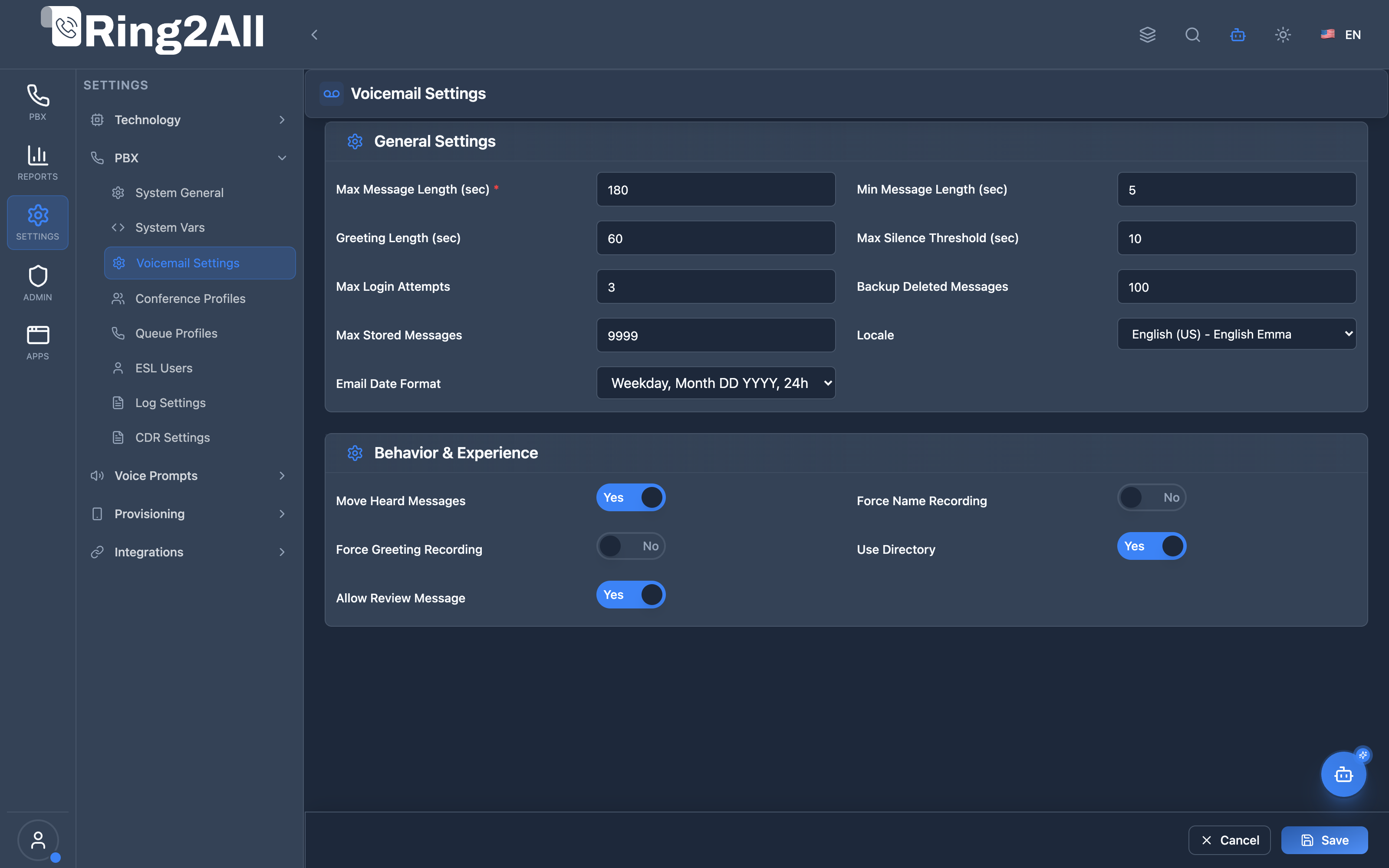The width and height of the screenshot is (1389, 868).
Task: Collapse the PBX menu group
Action: 188,158
